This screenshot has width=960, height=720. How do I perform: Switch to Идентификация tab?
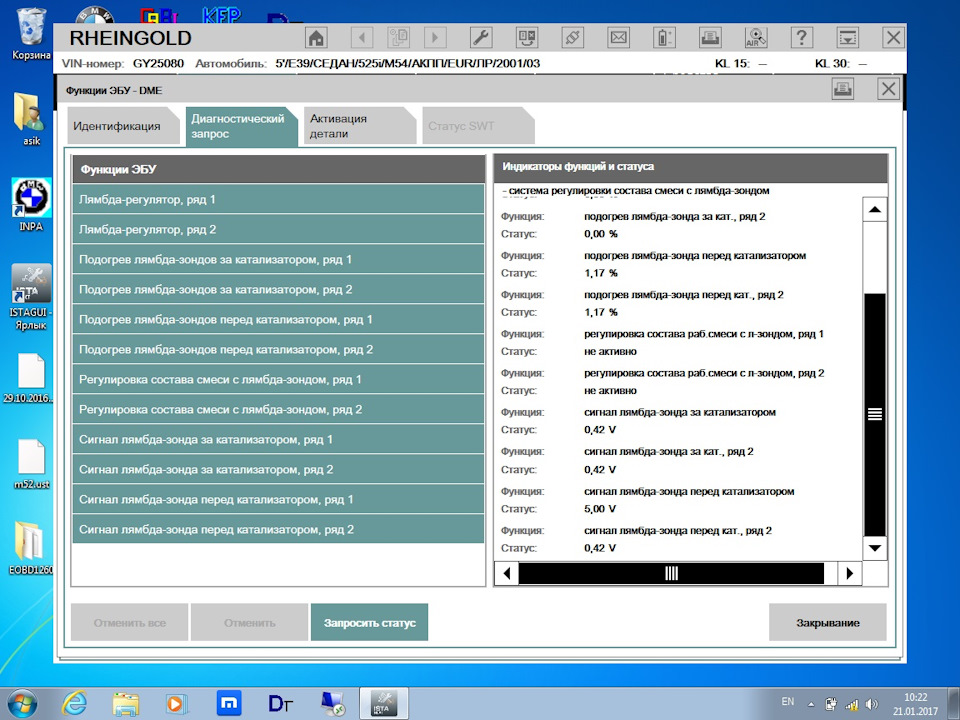pyautogui.click(x=122, y=126)
